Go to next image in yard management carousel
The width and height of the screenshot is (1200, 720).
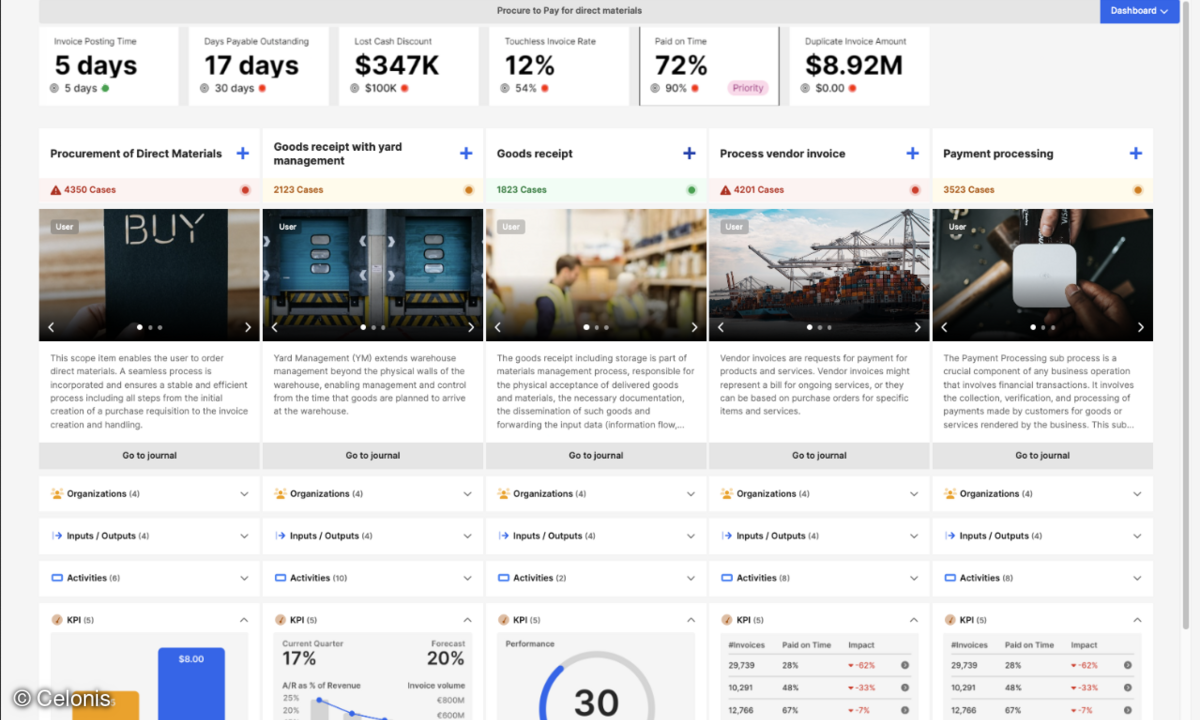tap(471, 327)
